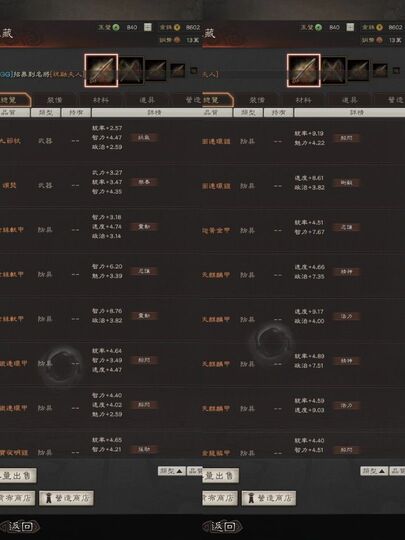Tick the tiny square box after right weapon icons
This screenshot has height=540, width=405.
point(396,71)
